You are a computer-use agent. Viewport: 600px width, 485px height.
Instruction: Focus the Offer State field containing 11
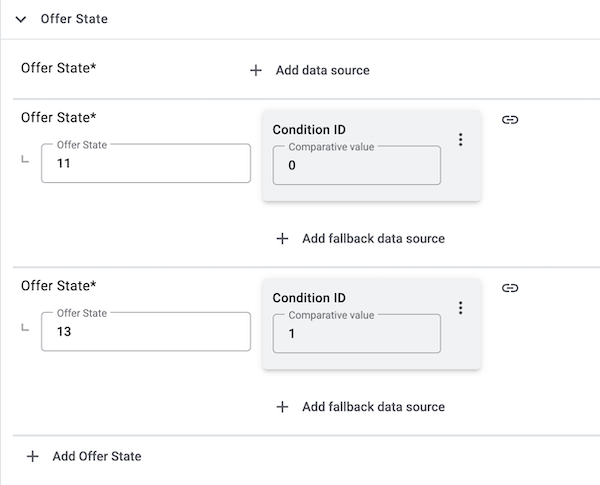(x=145, y=164)
